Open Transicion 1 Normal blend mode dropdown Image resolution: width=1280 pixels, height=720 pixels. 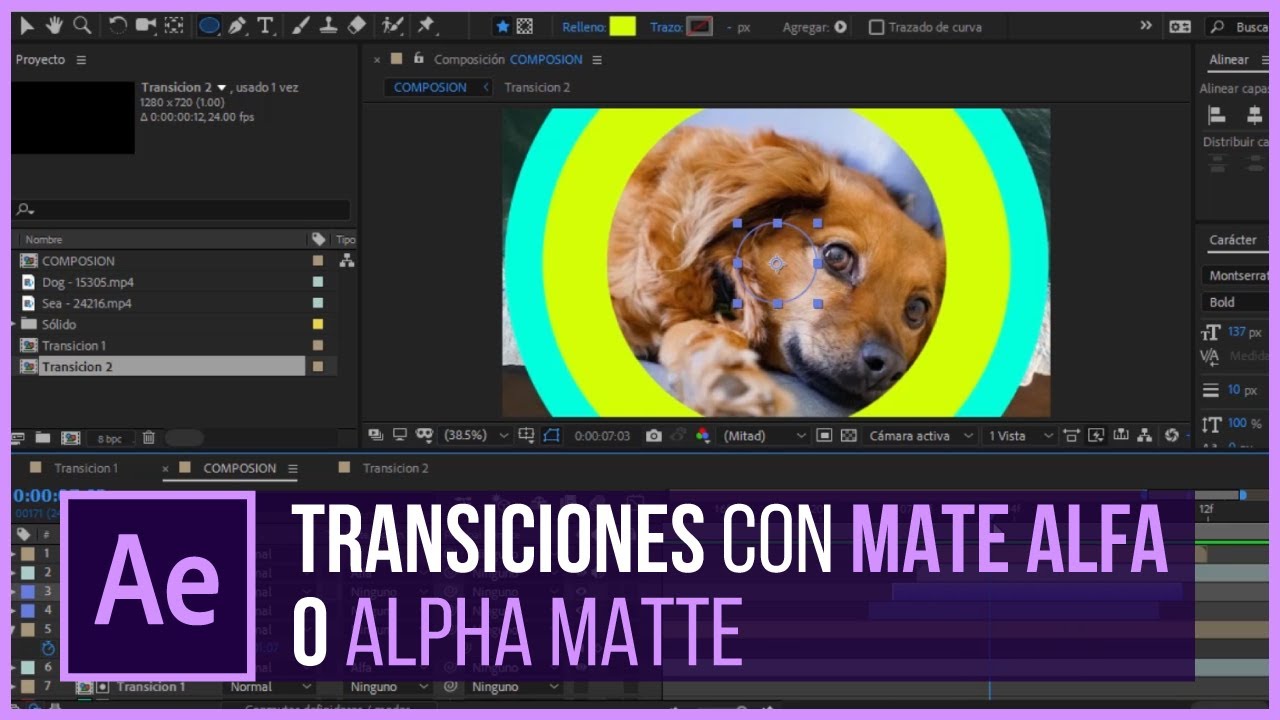coord(270,687)
